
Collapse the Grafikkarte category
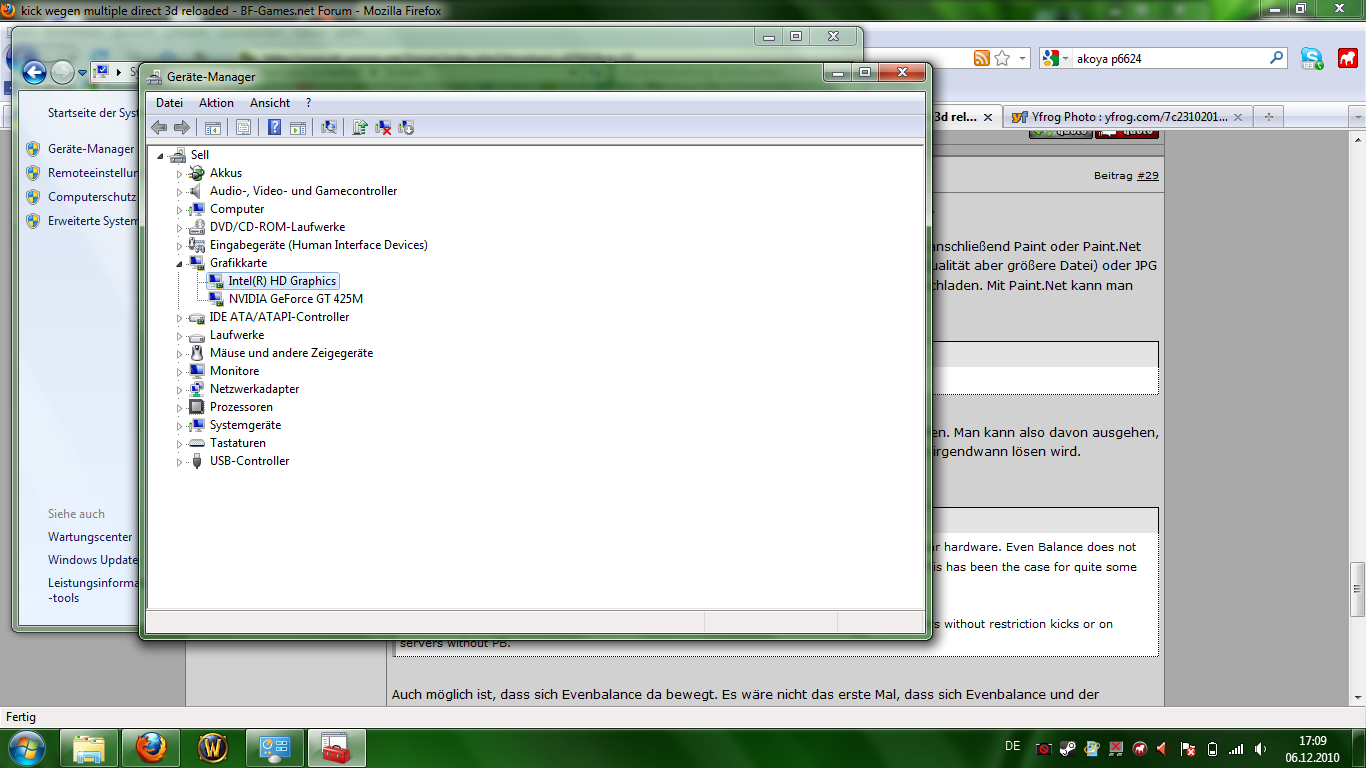pos(180,263)
